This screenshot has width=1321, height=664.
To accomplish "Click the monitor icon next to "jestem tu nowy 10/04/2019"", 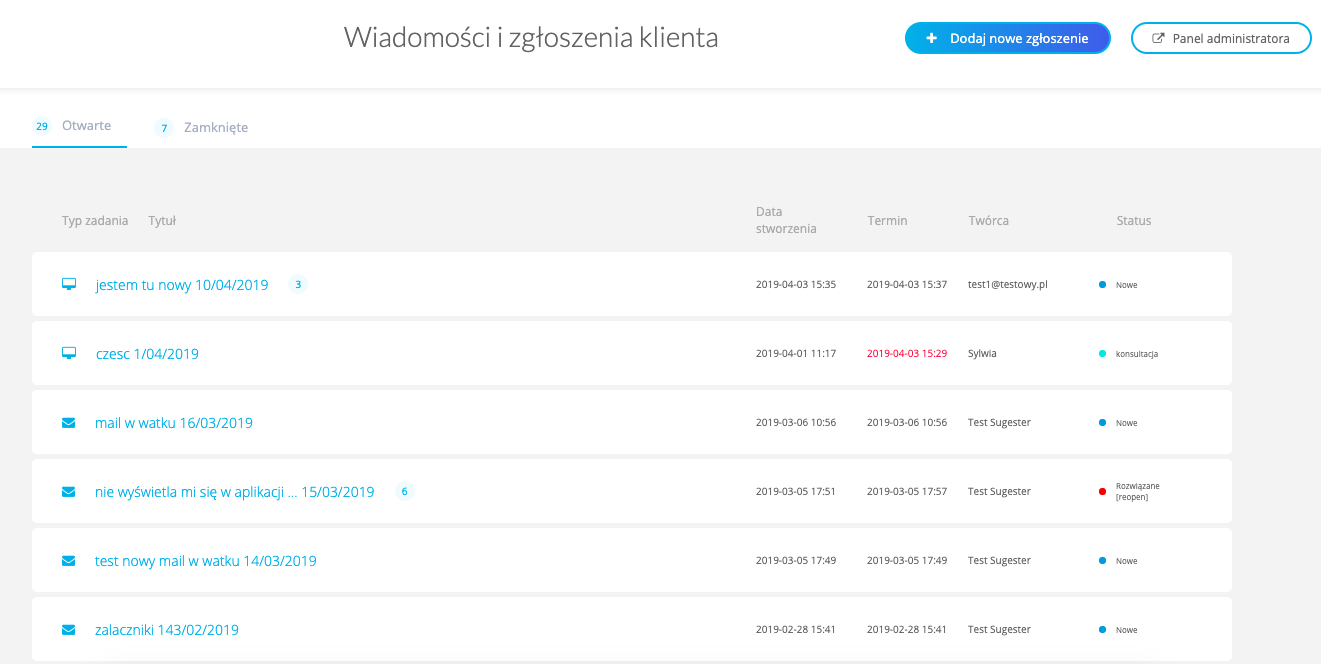I will 68,284.
